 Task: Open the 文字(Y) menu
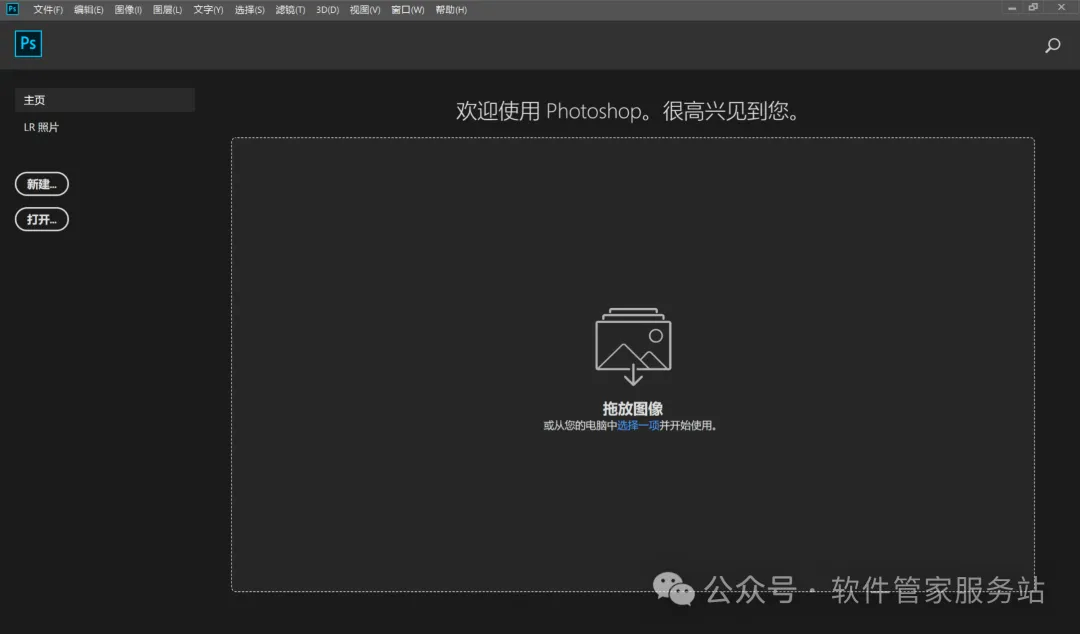click(208, 10)
